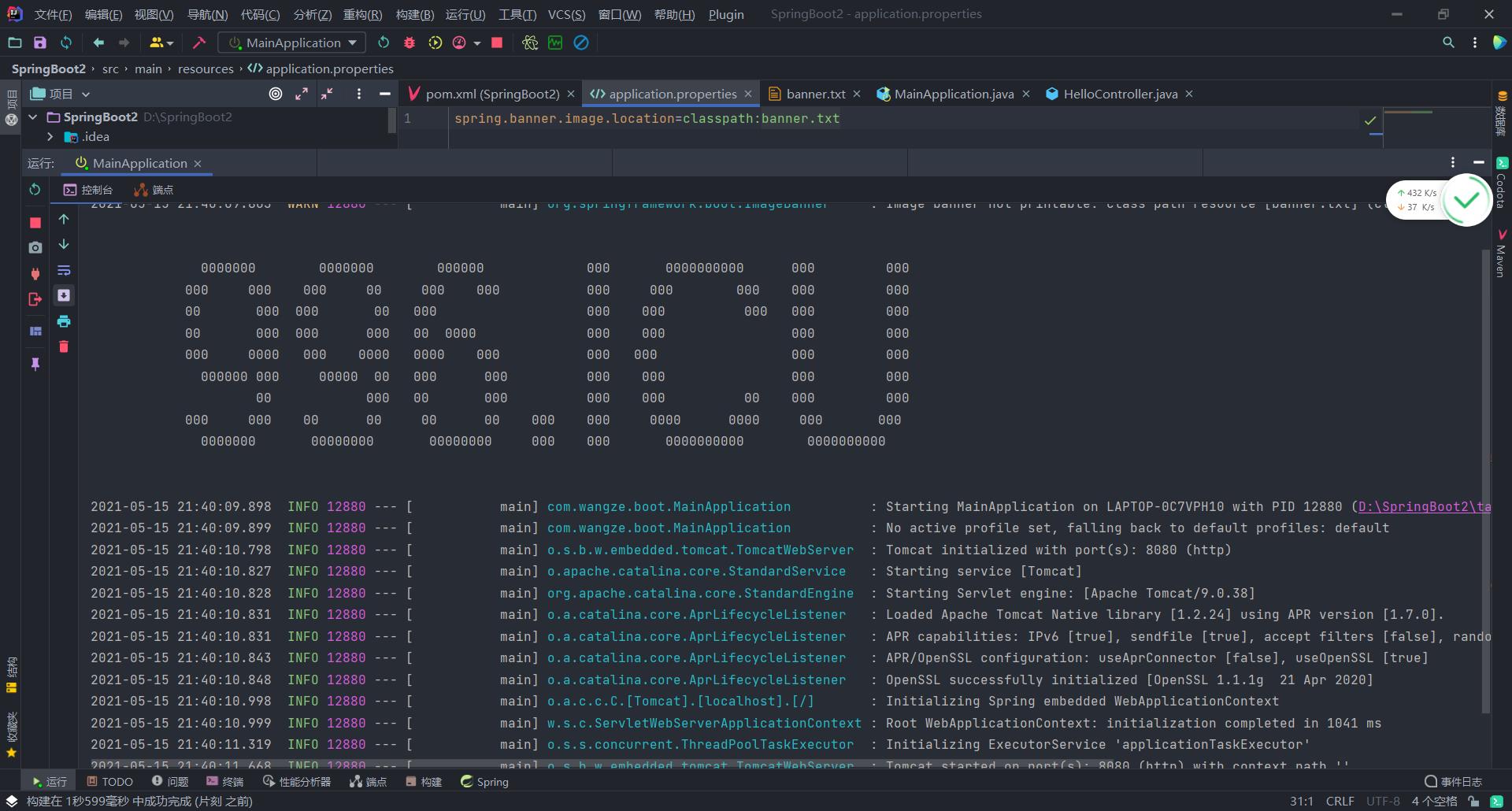The width and height of the screenshot is (1512, 811).
Task: Stop process with run panel red square
Action: point(35,223)
